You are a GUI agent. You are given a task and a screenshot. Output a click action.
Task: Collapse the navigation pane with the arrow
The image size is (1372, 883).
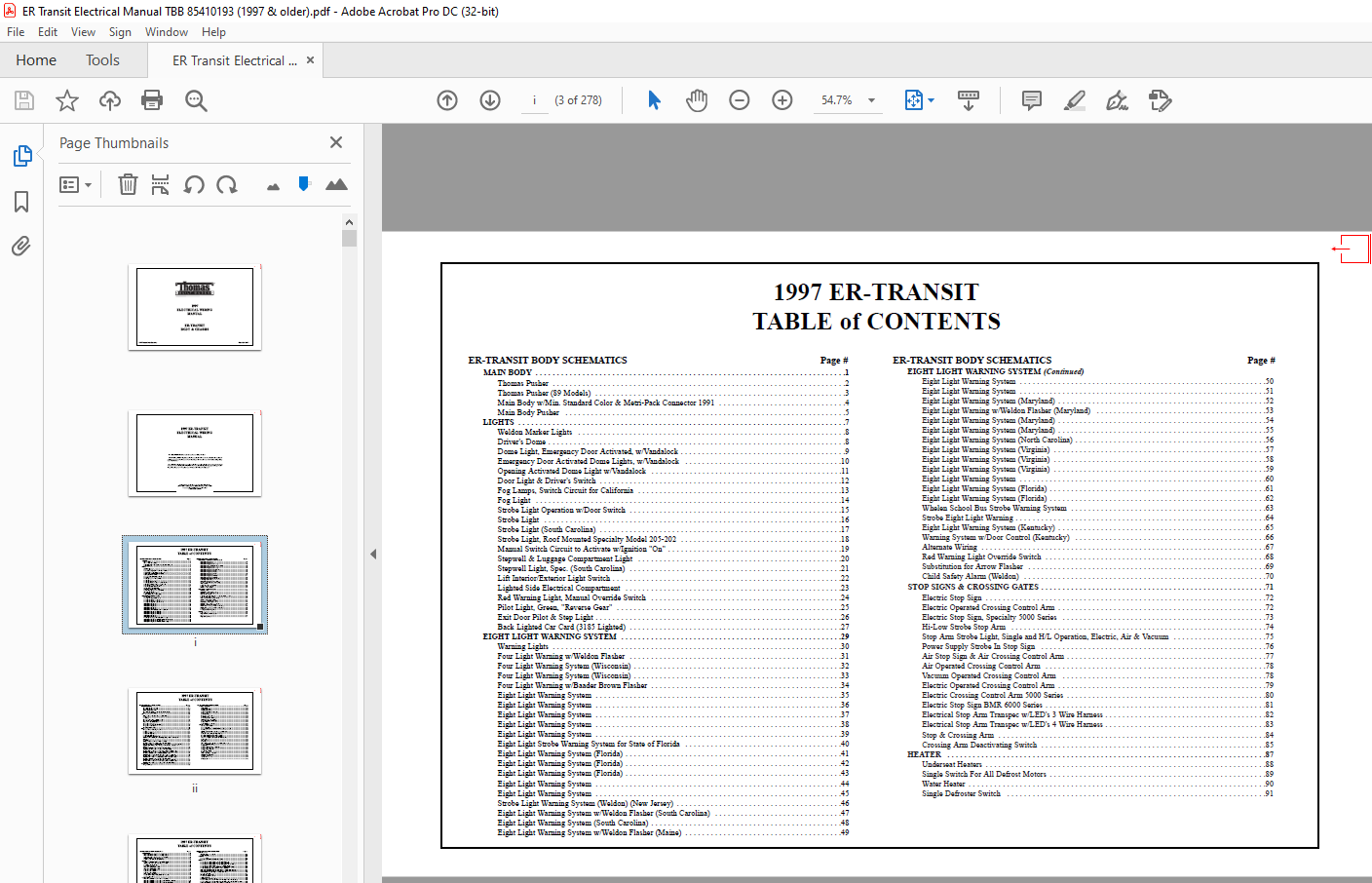coord(373,554)
